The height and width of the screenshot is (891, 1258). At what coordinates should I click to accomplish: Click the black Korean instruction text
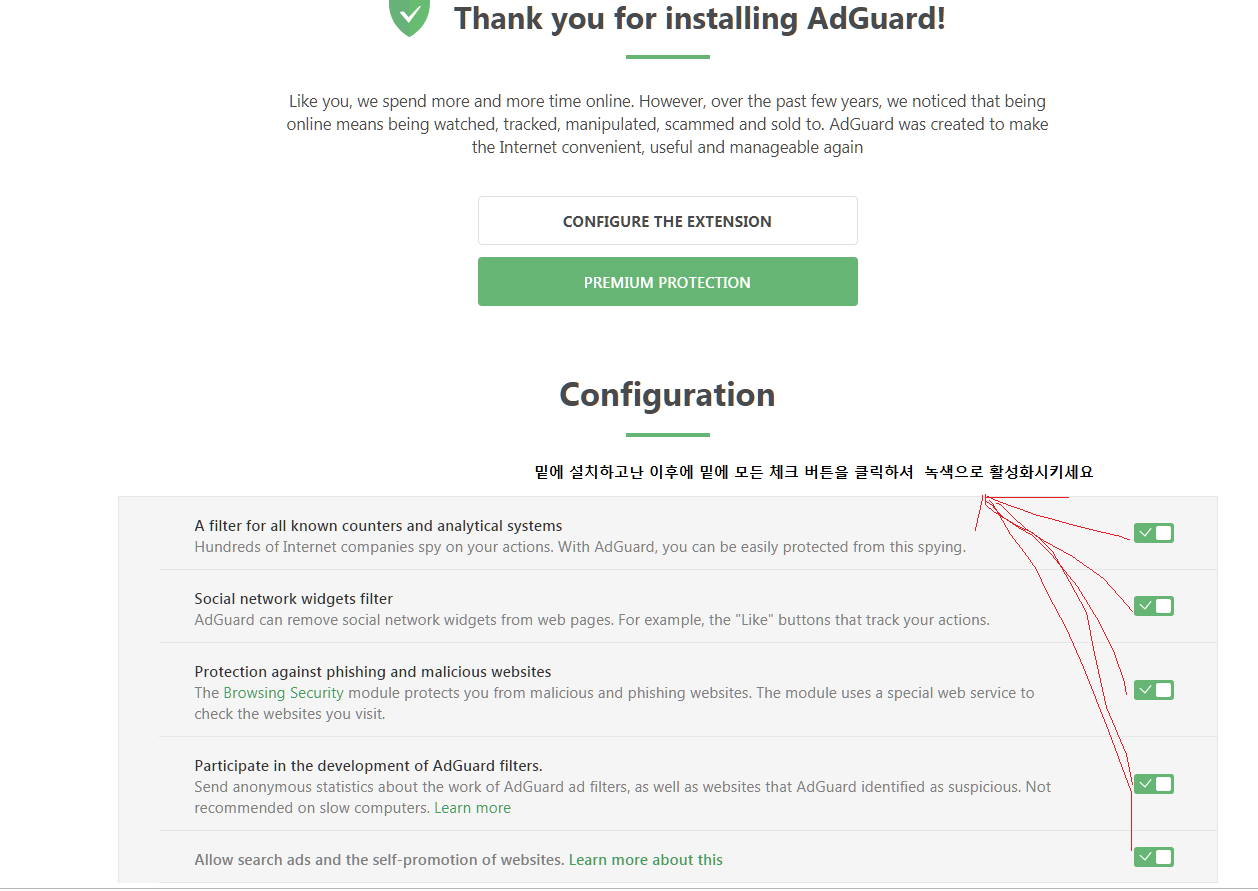(814, 472)
